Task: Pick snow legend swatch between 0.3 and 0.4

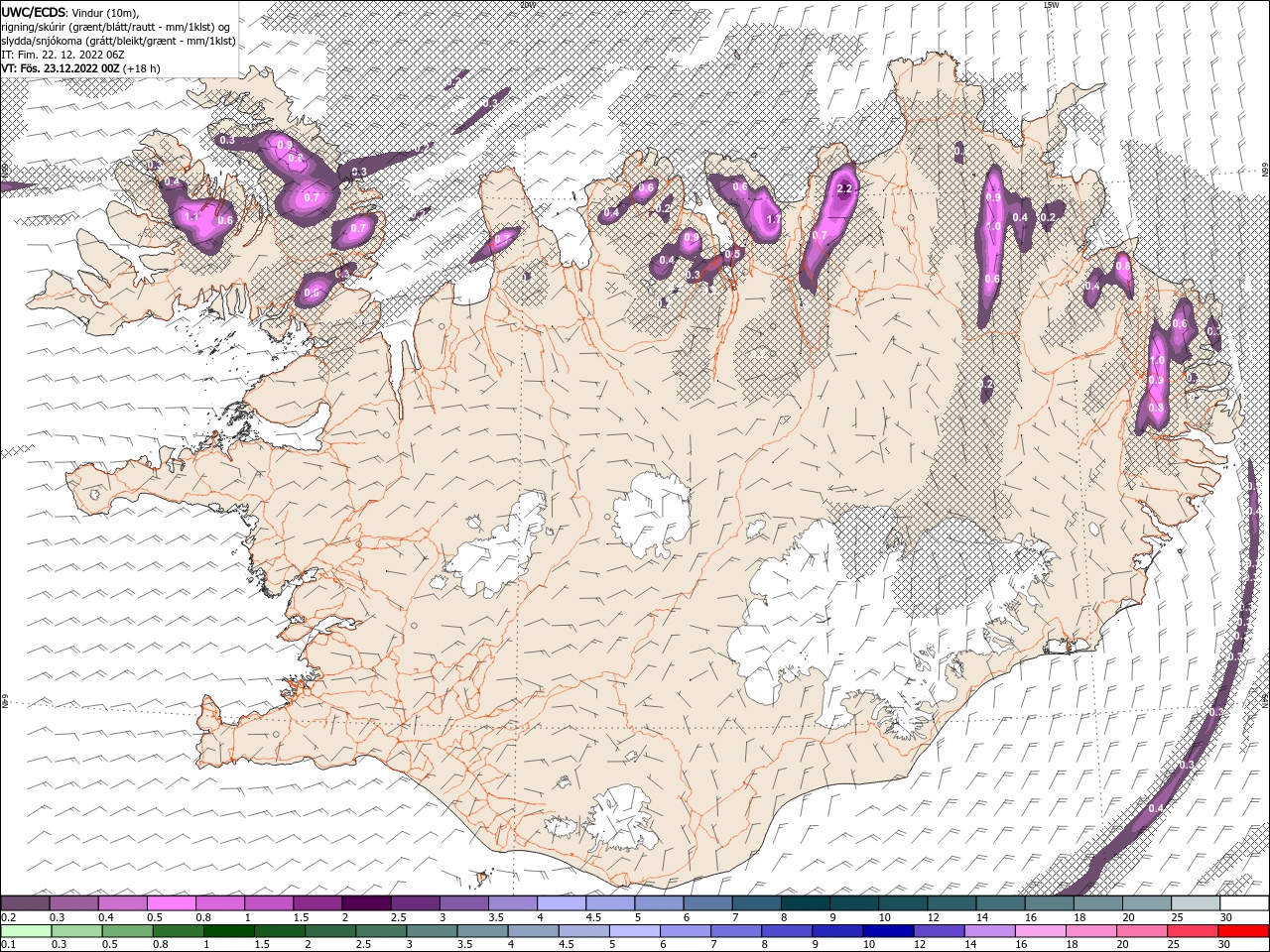Action: coord(73,902)
